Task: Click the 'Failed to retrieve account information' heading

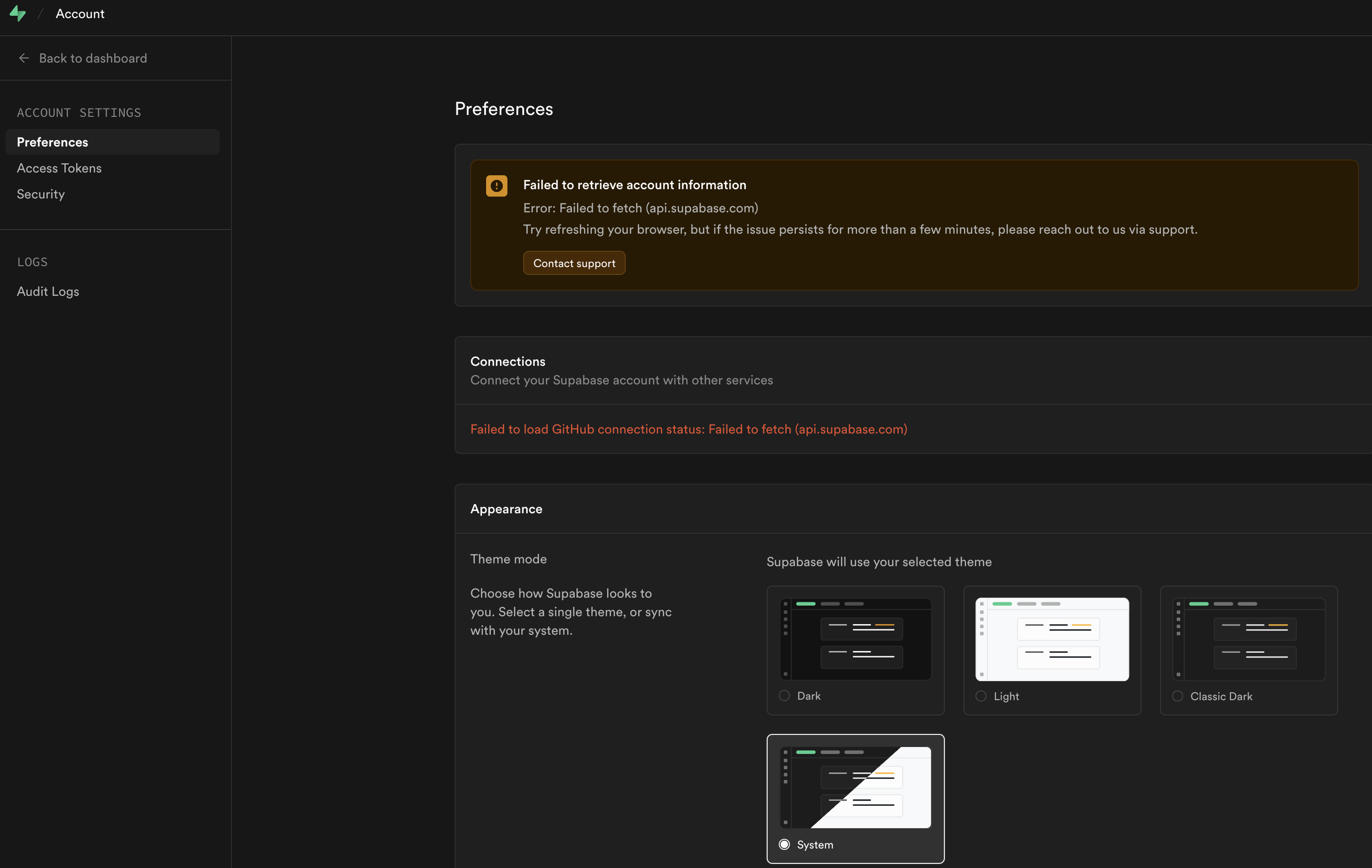Action: point(634,185)
